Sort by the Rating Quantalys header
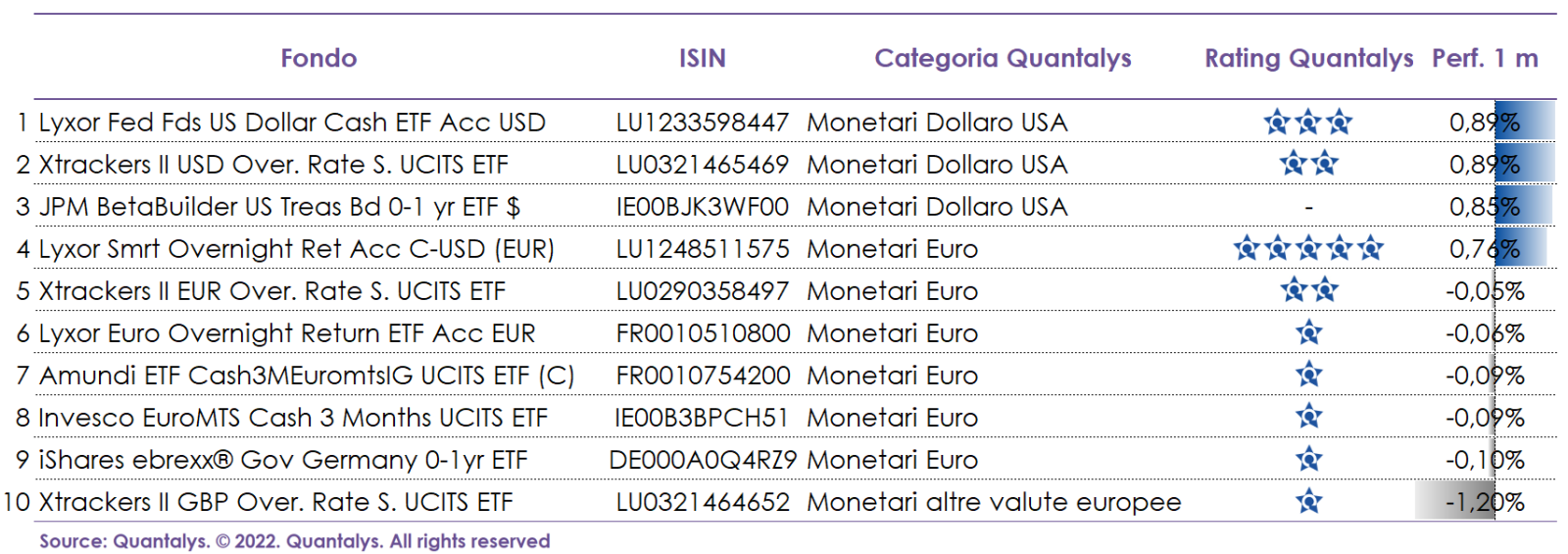 click(1308, 59)
